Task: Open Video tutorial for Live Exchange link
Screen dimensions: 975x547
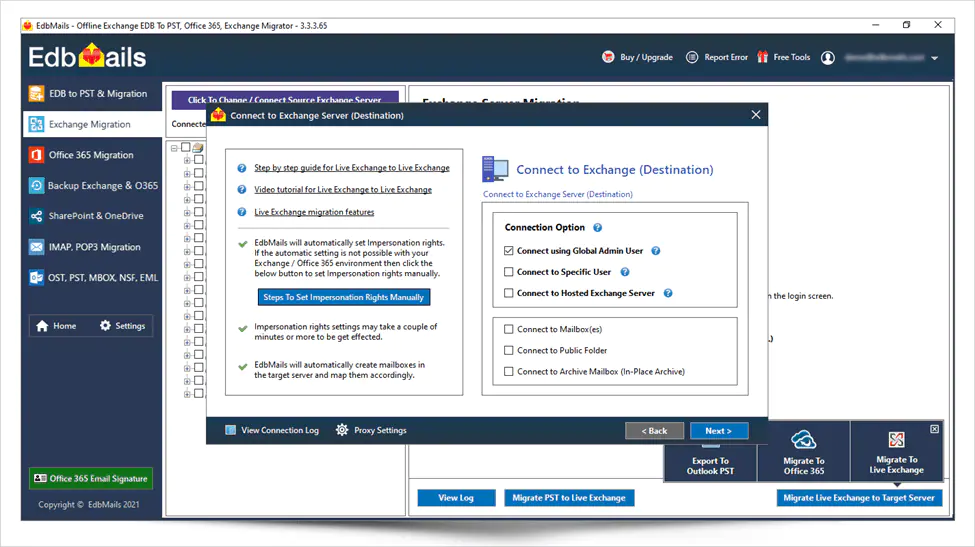Action: pos(343,190)
